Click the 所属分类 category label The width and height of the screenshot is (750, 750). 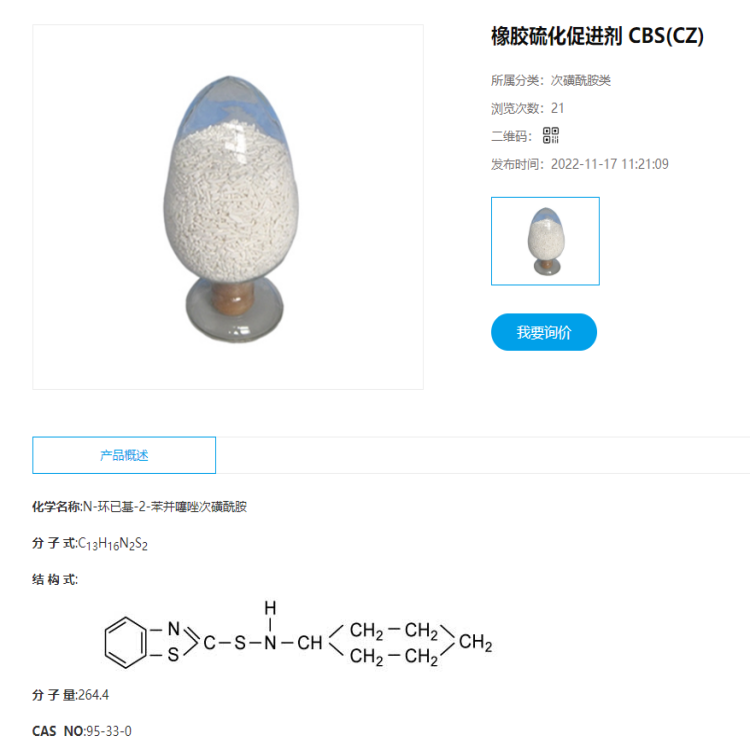[517, 80]
